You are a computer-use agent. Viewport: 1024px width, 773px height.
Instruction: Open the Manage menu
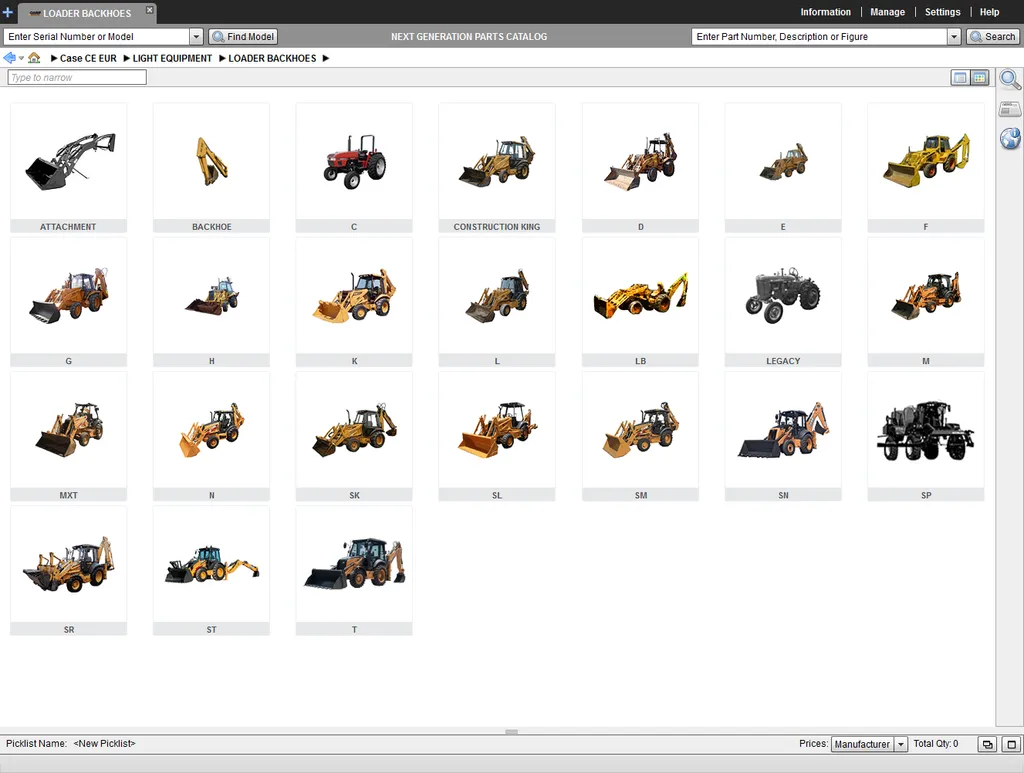point(888,12)
